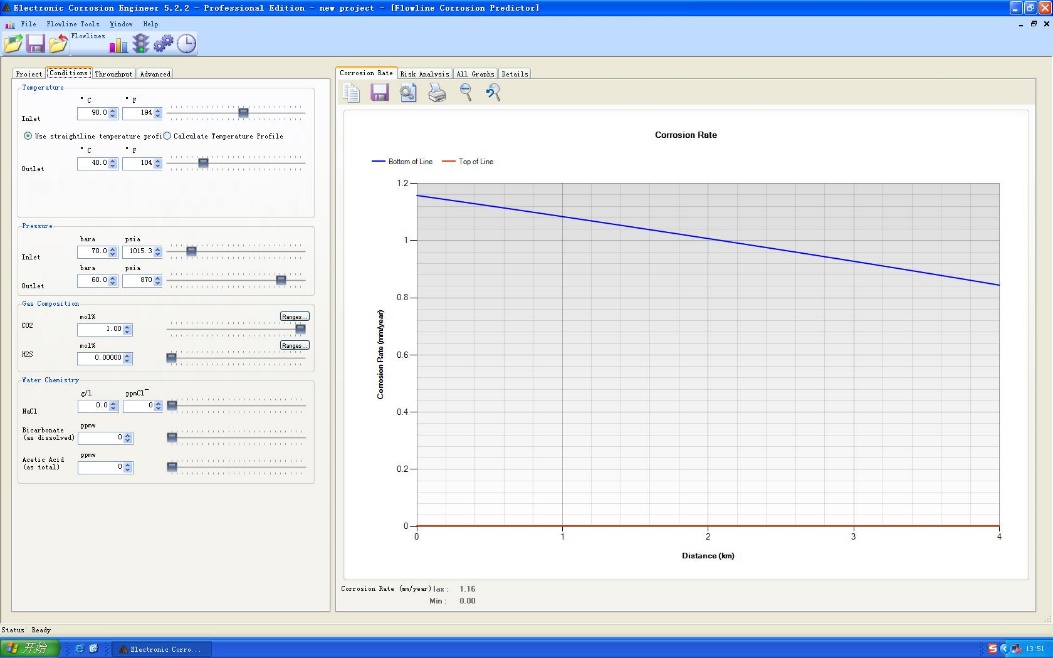Select Use straightline temperature profile option

(28, 136)
